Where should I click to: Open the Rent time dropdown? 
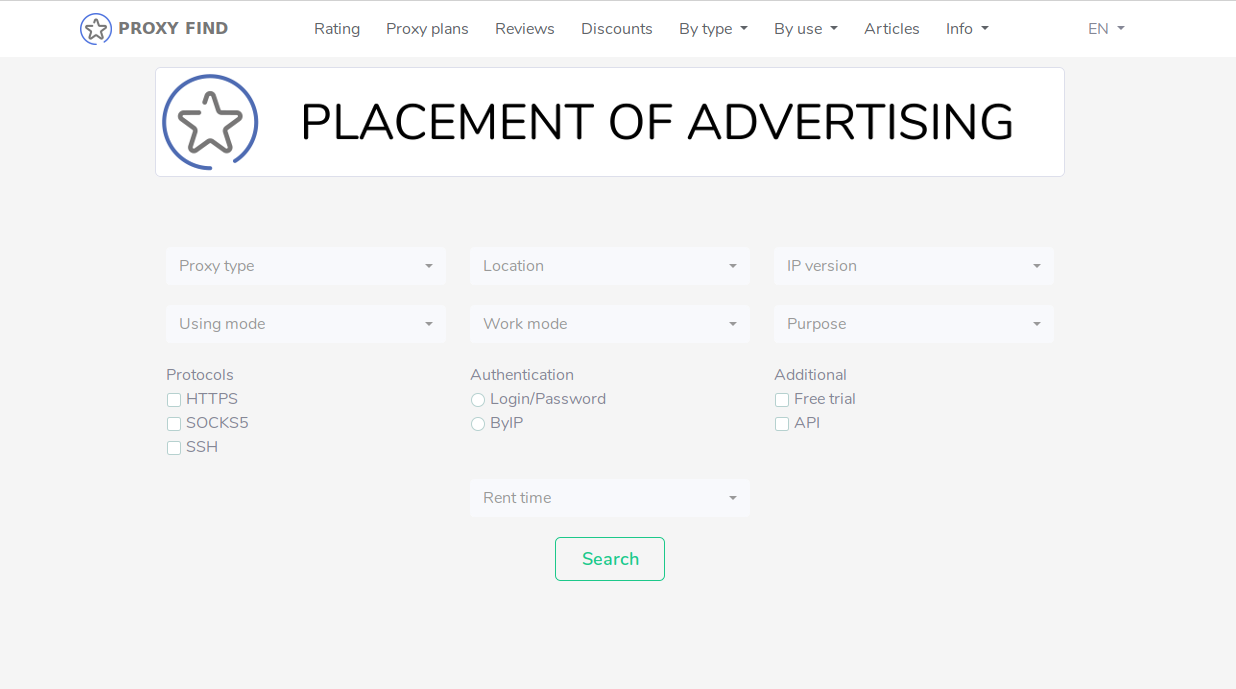609,497
